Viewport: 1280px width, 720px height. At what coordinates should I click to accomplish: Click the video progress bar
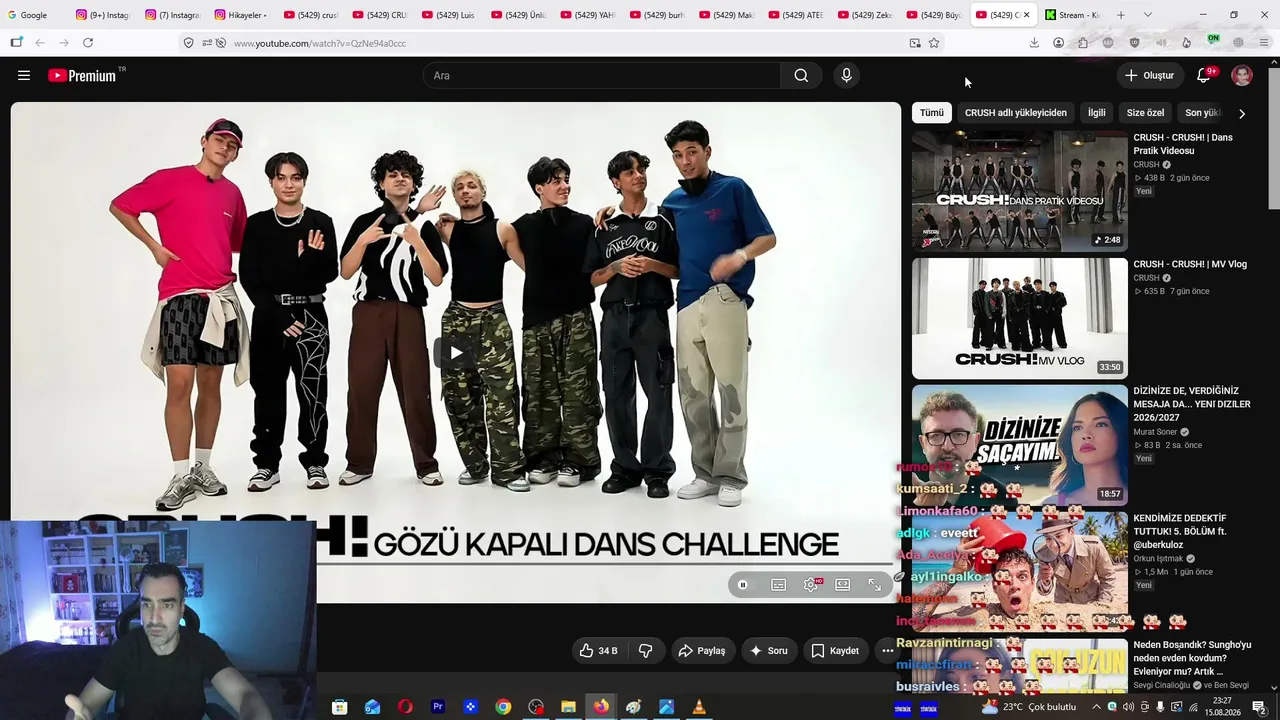456,565
